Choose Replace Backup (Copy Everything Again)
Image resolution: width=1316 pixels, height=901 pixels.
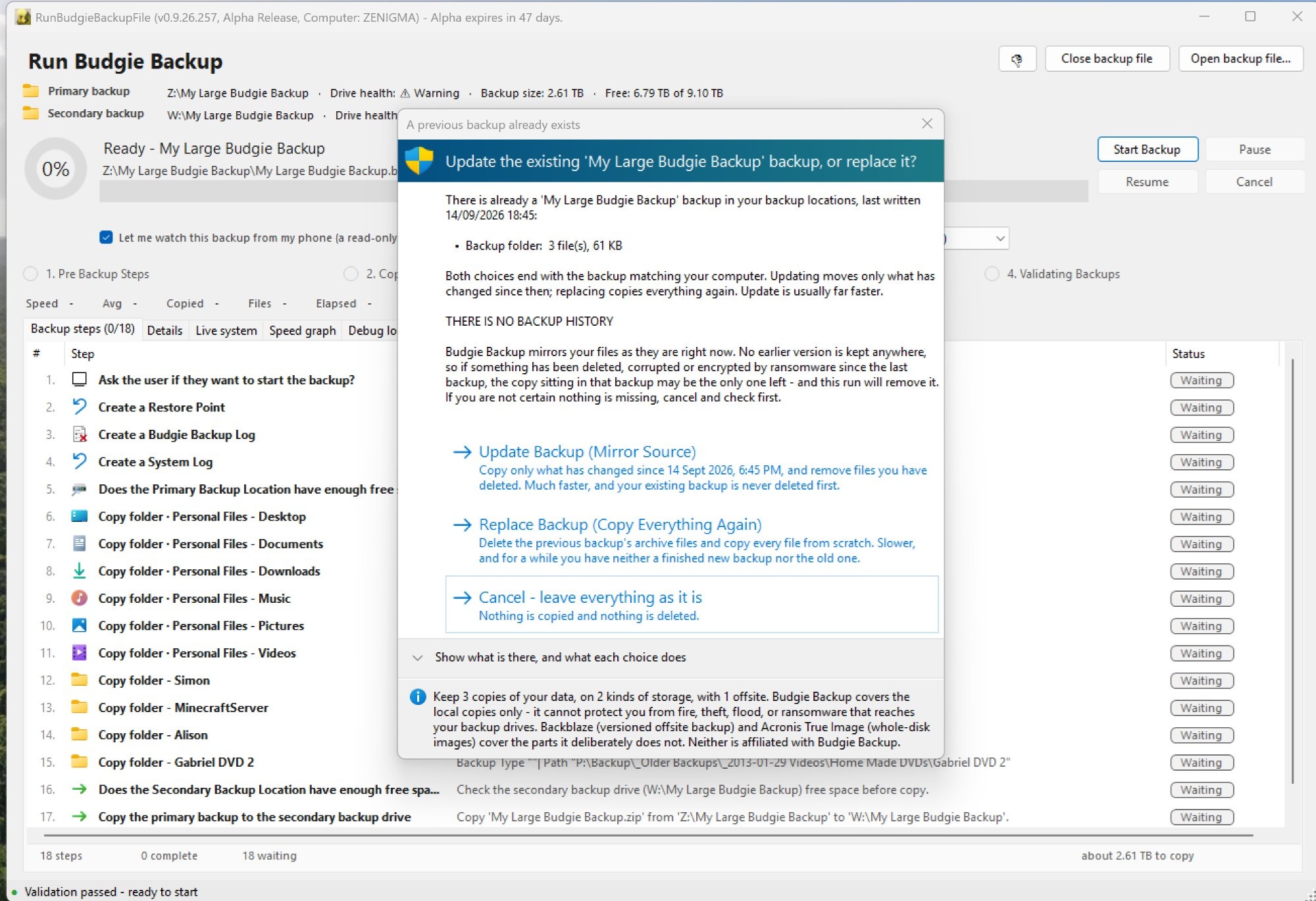[x=692, y=540]
